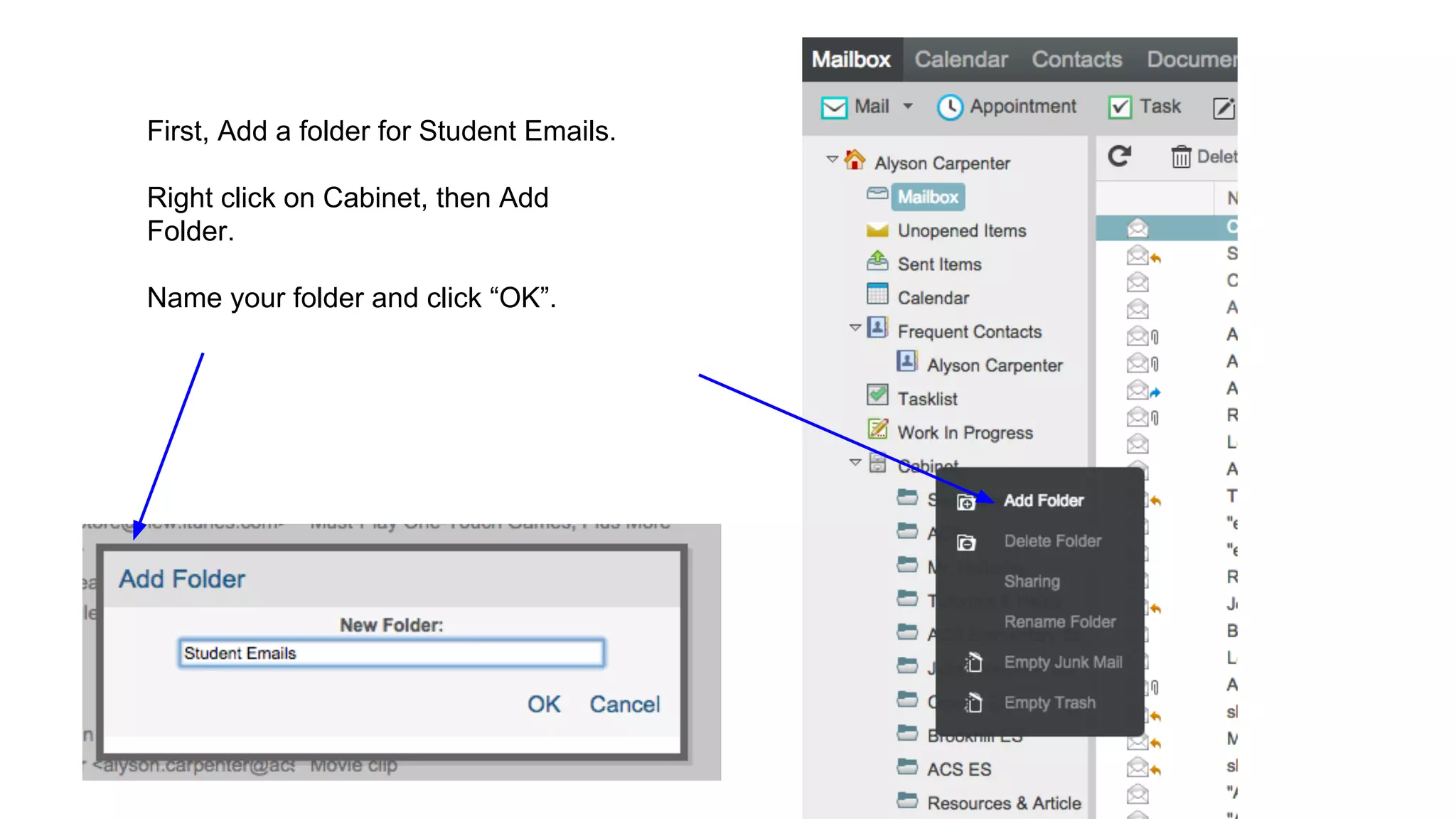Select the Work In Progress folder
The image size is (1456, 819).
click(964, 433)
